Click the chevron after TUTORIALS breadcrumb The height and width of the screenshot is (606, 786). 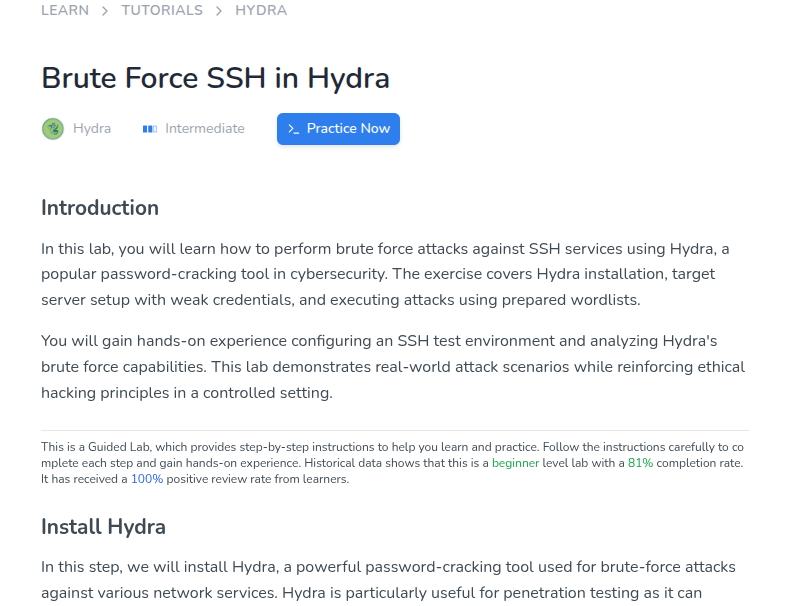tap(219, 11)
